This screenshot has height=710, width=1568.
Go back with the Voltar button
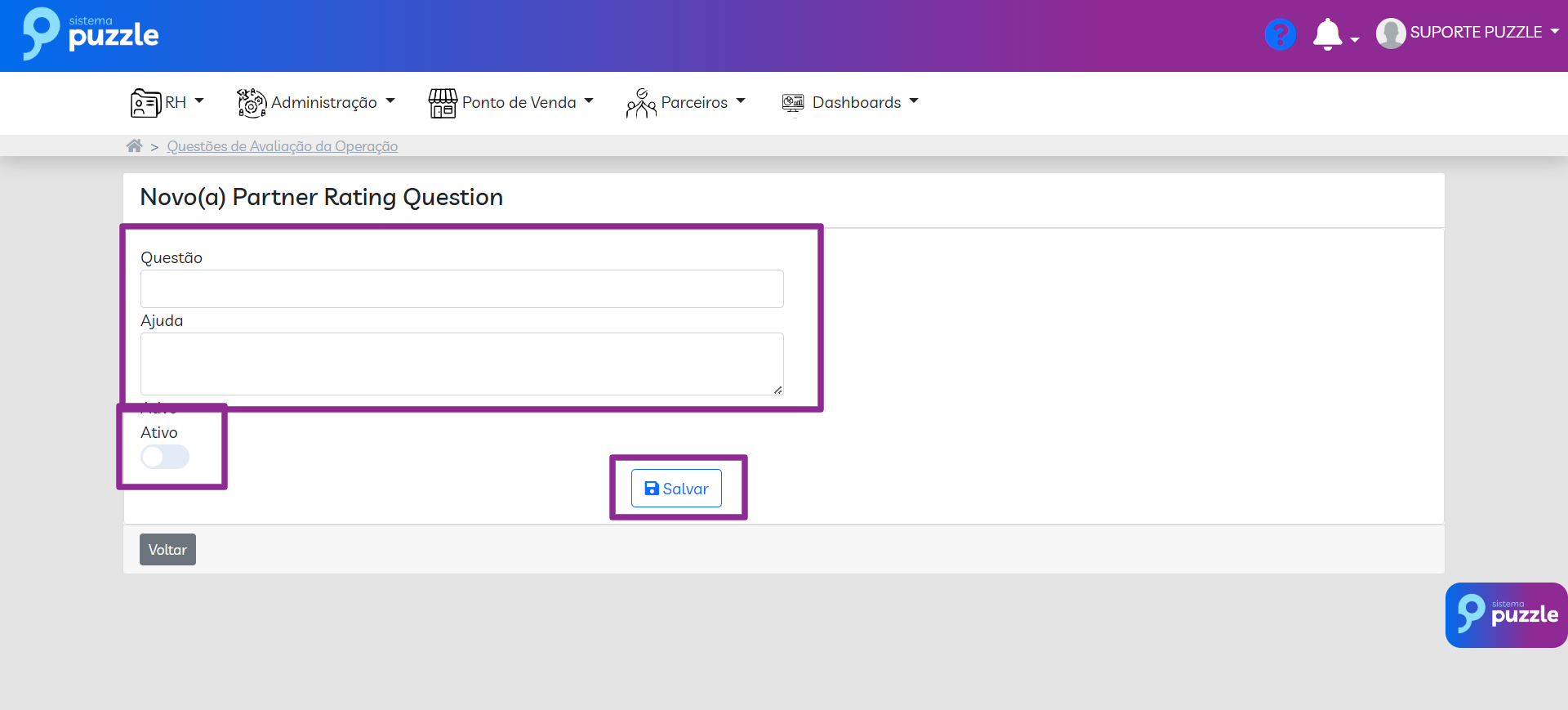click(x=167, y=550)
